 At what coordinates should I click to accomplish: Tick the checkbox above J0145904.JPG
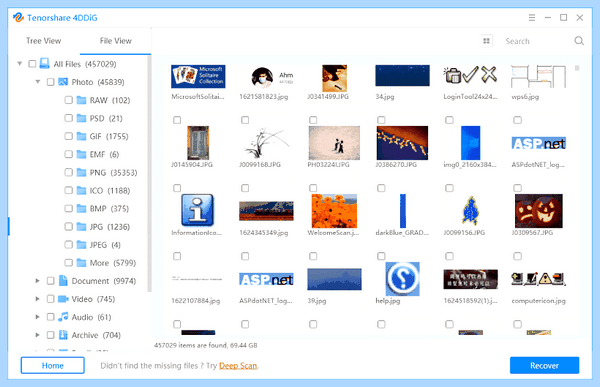[x=177, y=120]
